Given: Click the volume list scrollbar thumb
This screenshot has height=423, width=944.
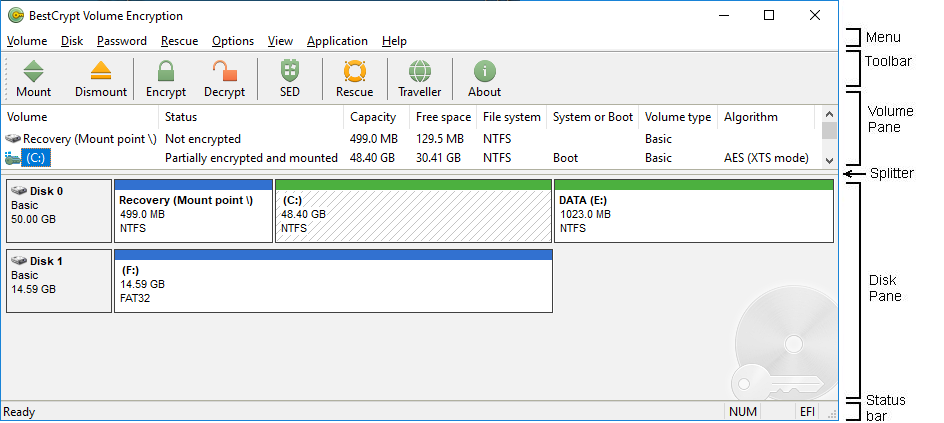Looking at the screenshot, I should pyautogui.click(x=829, y=130).
